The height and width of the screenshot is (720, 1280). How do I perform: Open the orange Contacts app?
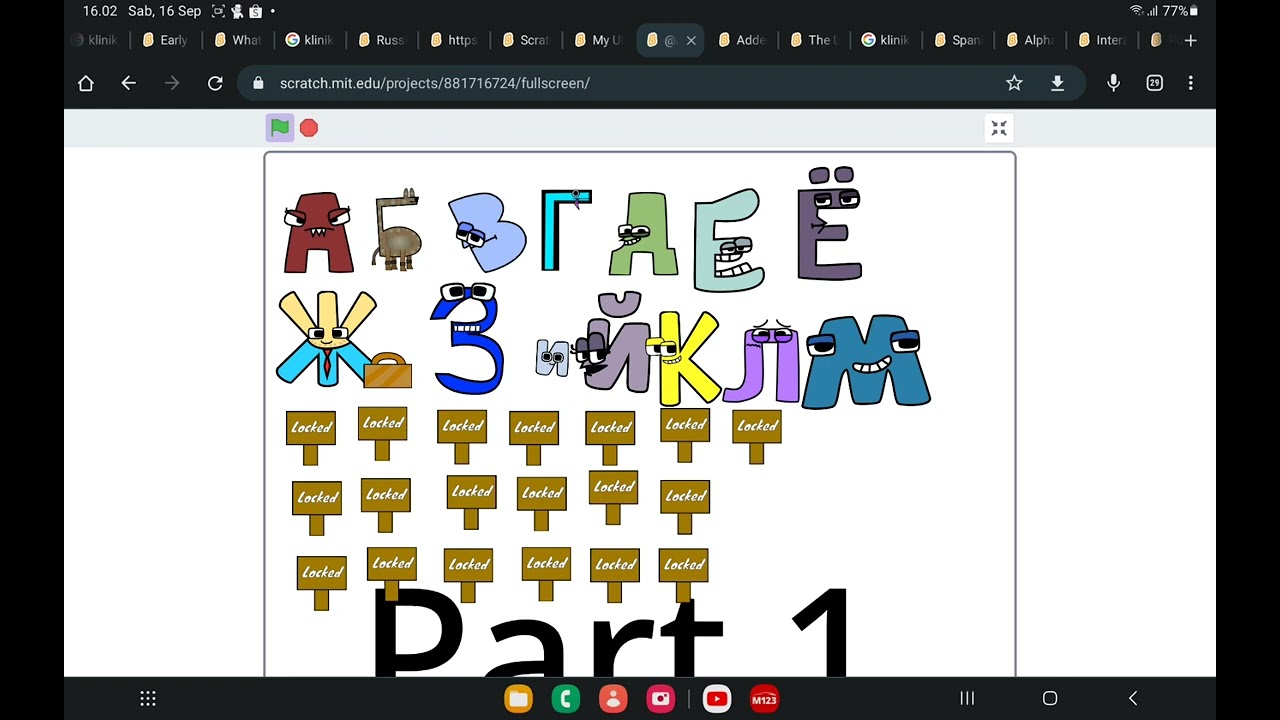(x=613, y=699)
